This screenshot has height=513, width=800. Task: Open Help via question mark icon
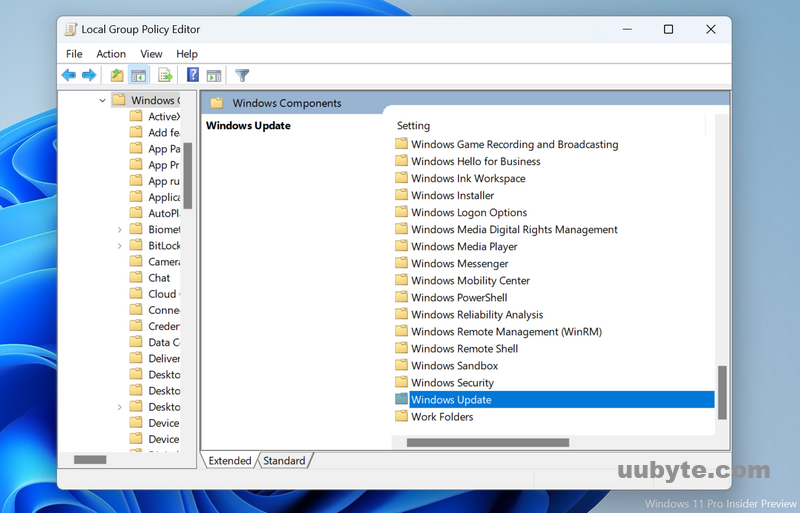[x=193, y=75]
